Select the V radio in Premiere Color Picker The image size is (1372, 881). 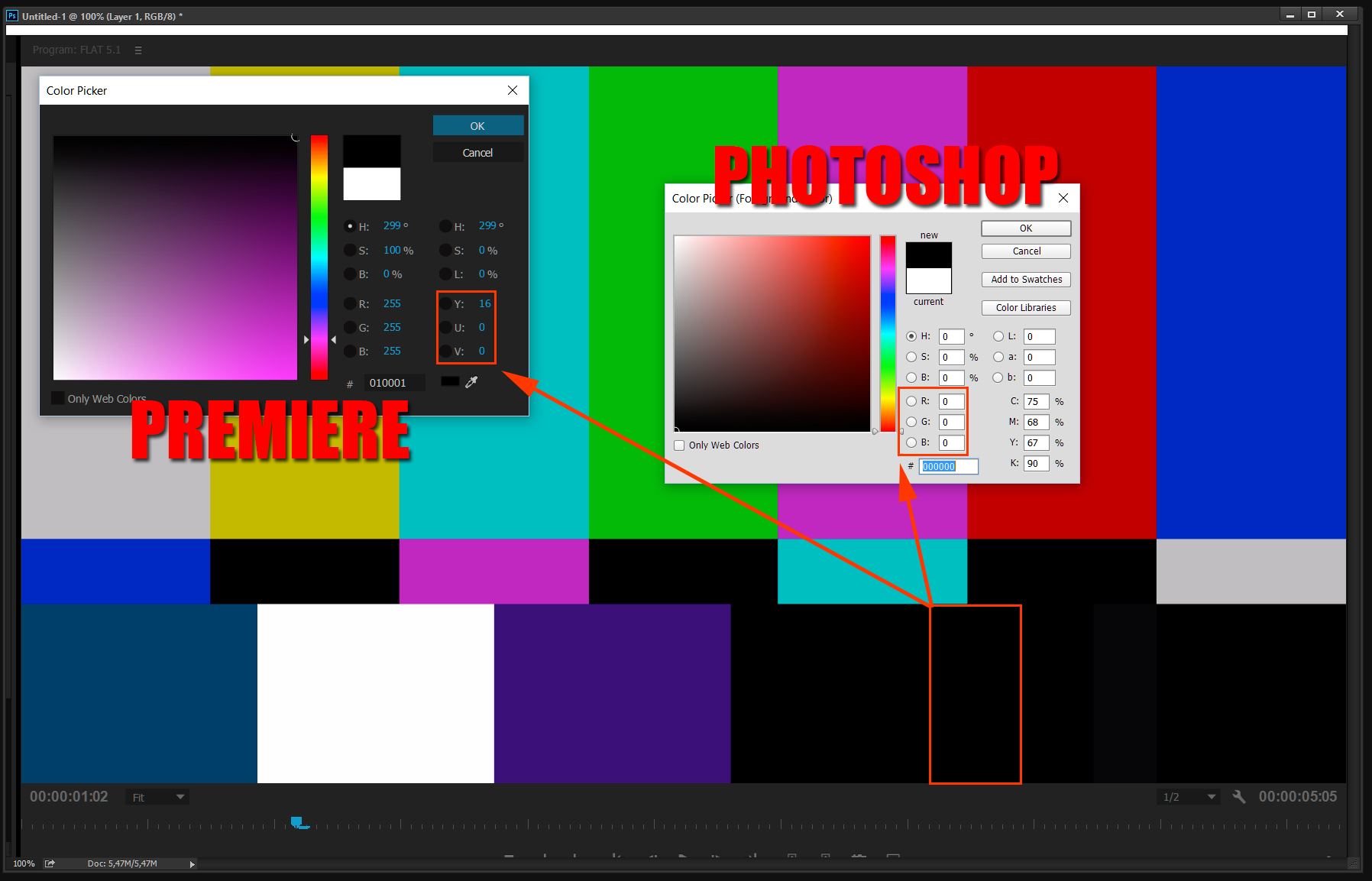pyautogui.click(x=445, y=351)
